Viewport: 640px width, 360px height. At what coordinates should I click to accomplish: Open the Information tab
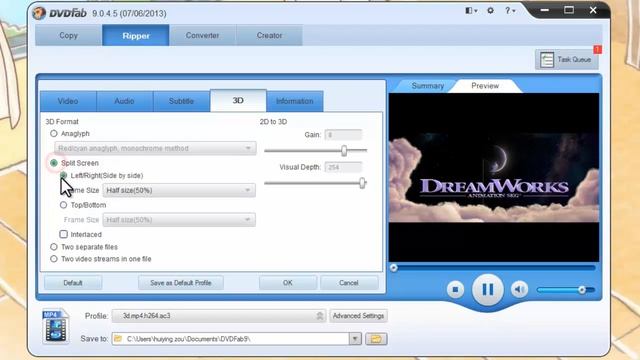click(x=295, y=101)
